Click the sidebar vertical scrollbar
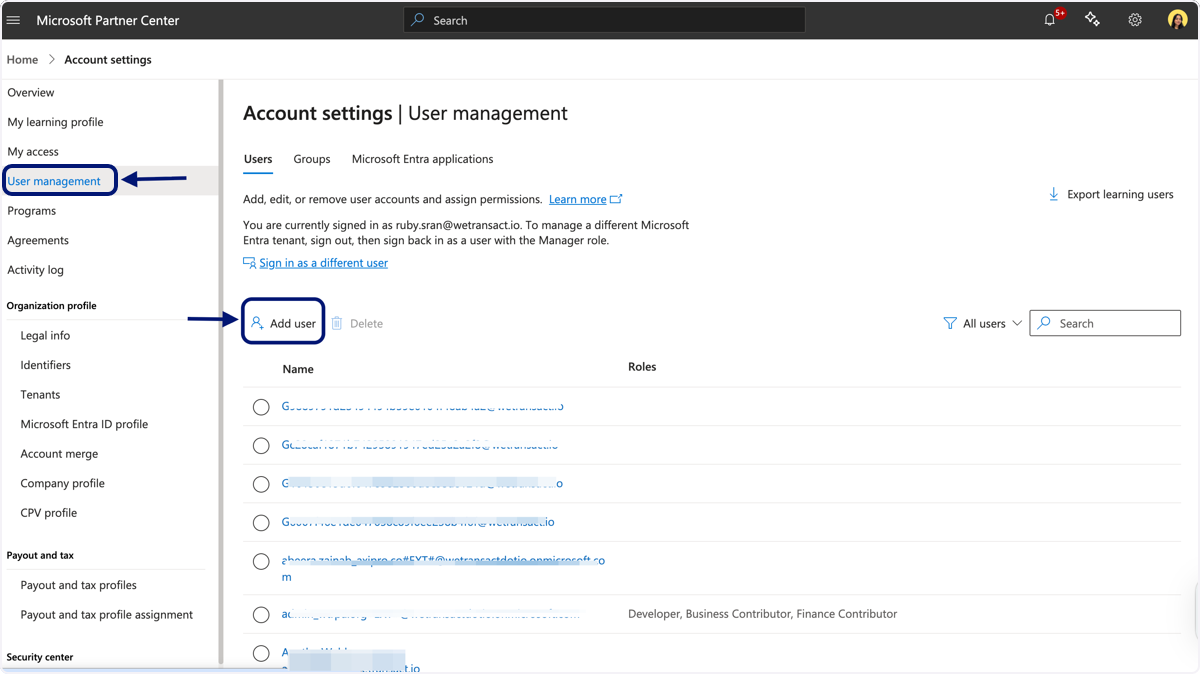The image size is (1200, 674). [220, 370]
